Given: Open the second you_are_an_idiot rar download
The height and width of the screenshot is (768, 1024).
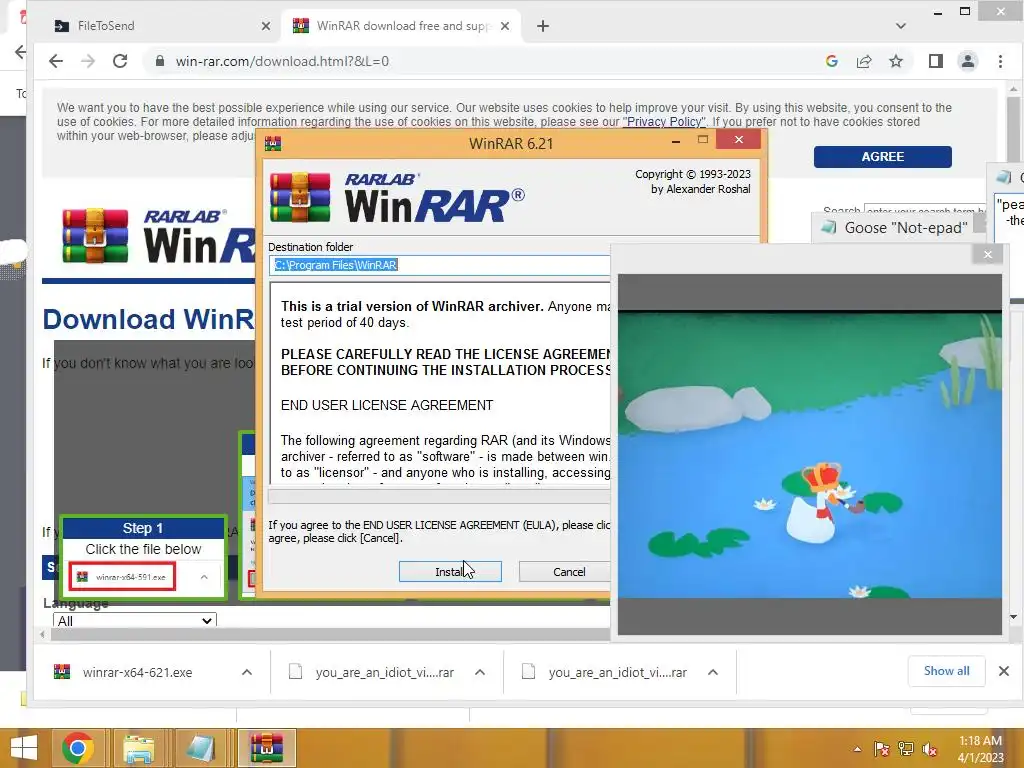Looking at the screenshot, I should point(617,672).
